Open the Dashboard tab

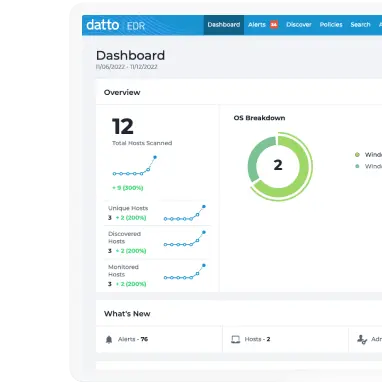point(224,25)
